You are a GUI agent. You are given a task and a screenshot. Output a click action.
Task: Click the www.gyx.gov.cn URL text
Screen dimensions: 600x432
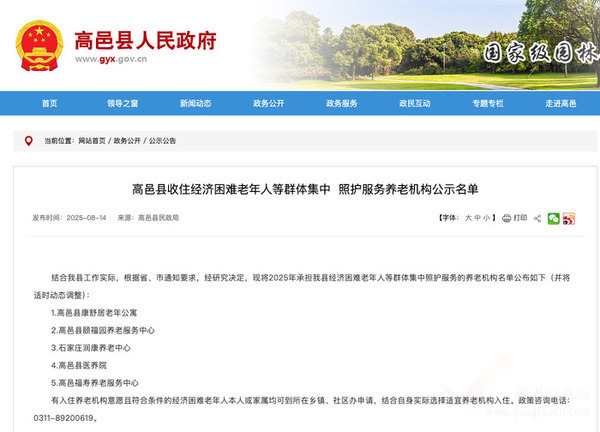pos(111,59)
